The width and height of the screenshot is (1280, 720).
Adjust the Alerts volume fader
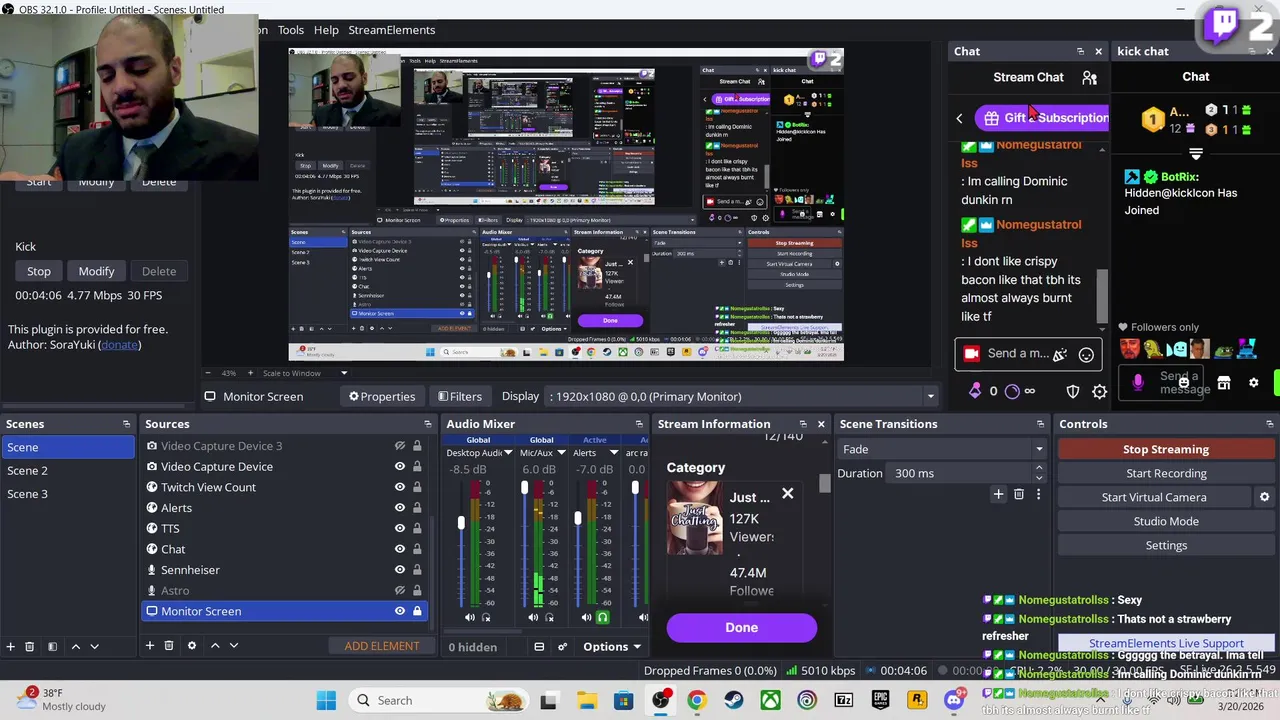coord(577,518)
